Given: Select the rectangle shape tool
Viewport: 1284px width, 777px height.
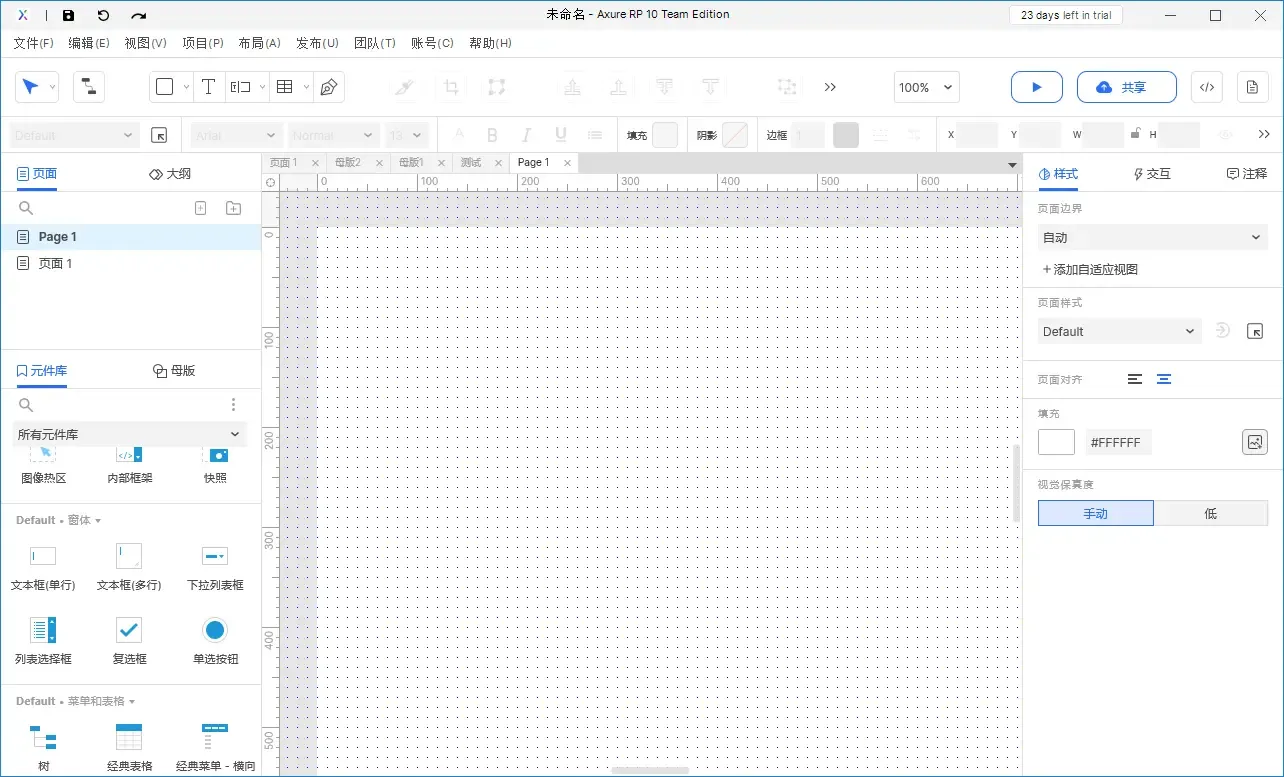Looking at the screenshot, I should click(164, 87).
